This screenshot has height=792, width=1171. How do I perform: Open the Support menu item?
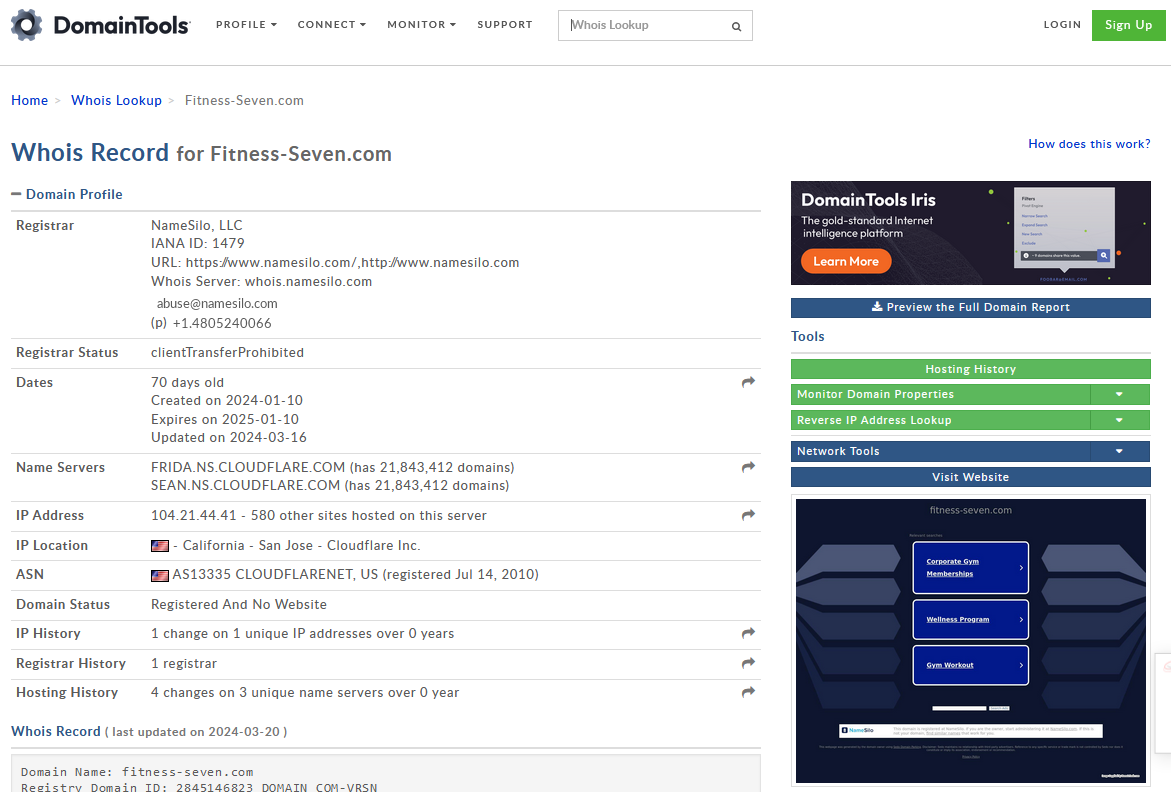505,25
